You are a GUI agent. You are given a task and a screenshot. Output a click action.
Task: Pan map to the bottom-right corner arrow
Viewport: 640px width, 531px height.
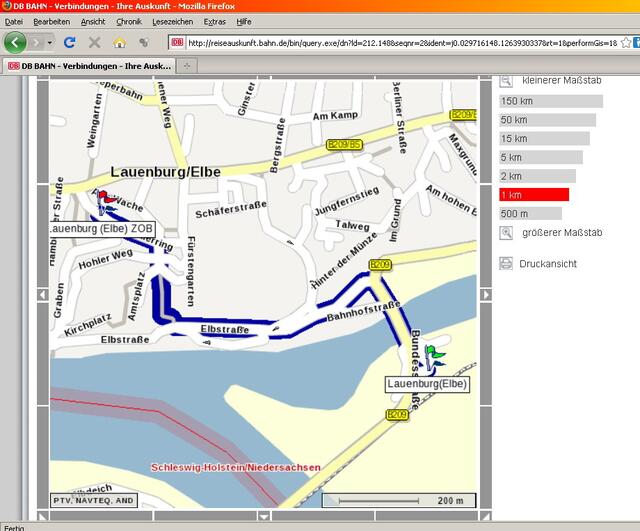(486, 516)
